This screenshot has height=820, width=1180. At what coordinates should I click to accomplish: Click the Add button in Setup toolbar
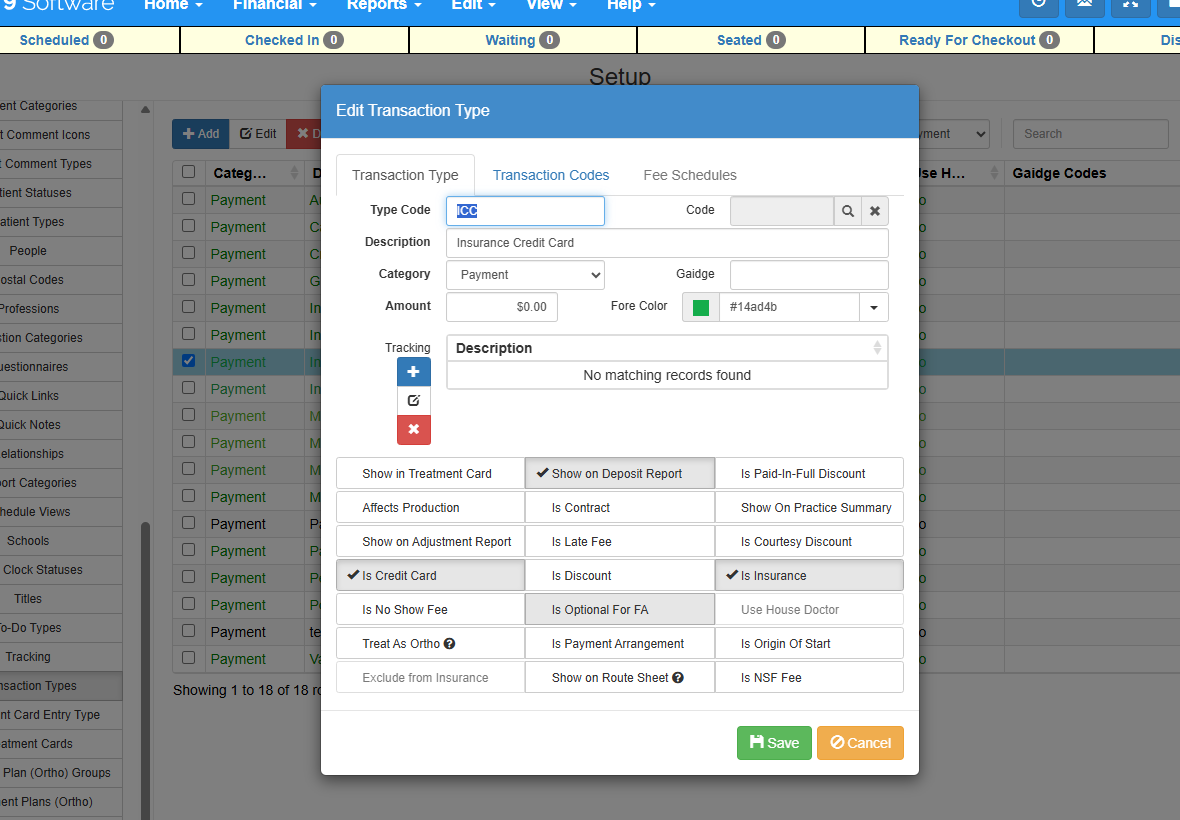pos(201,134)
